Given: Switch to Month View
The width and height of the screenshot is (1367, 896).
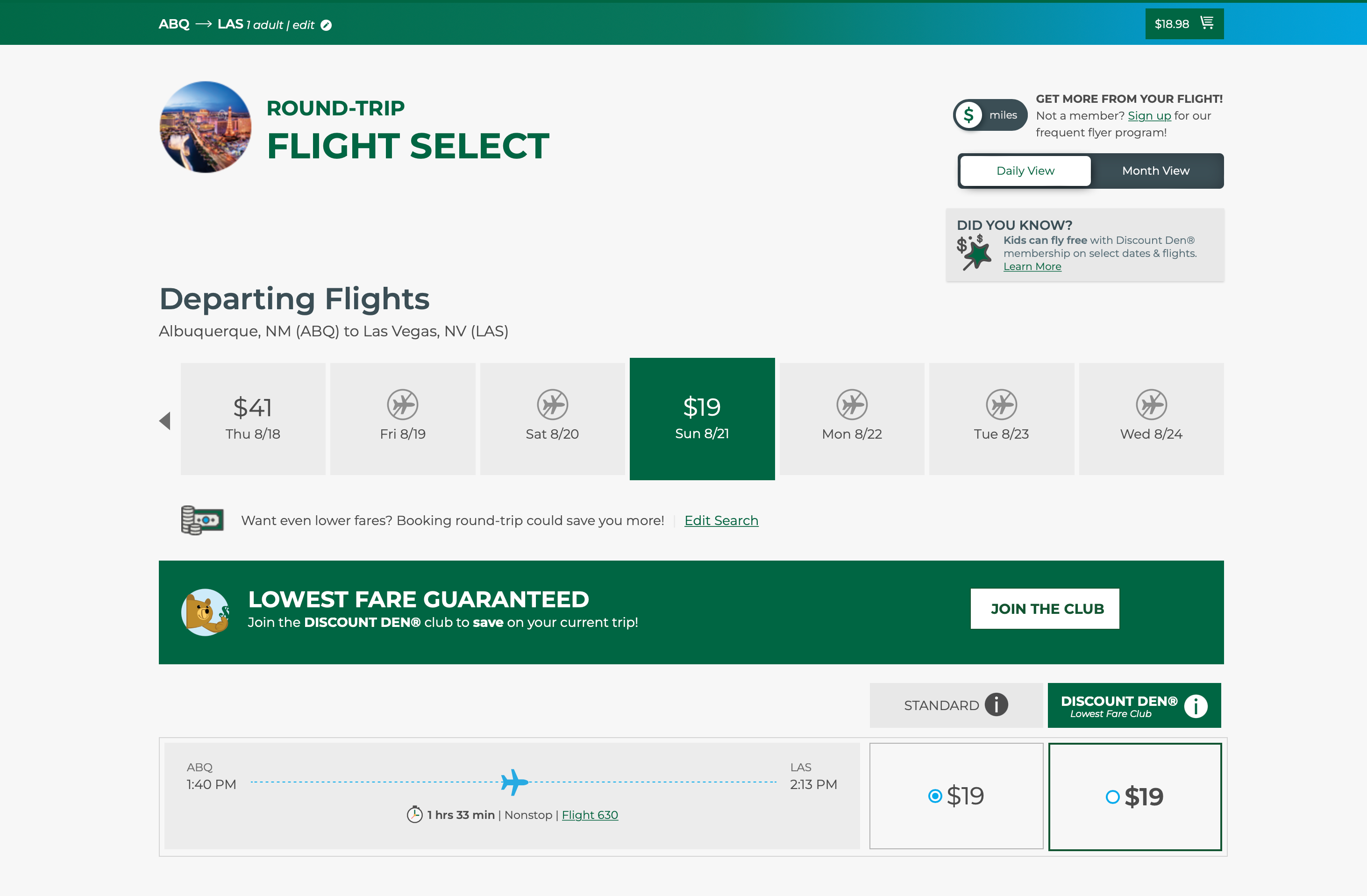Looking at the screenshot, I should (1156, 171).
